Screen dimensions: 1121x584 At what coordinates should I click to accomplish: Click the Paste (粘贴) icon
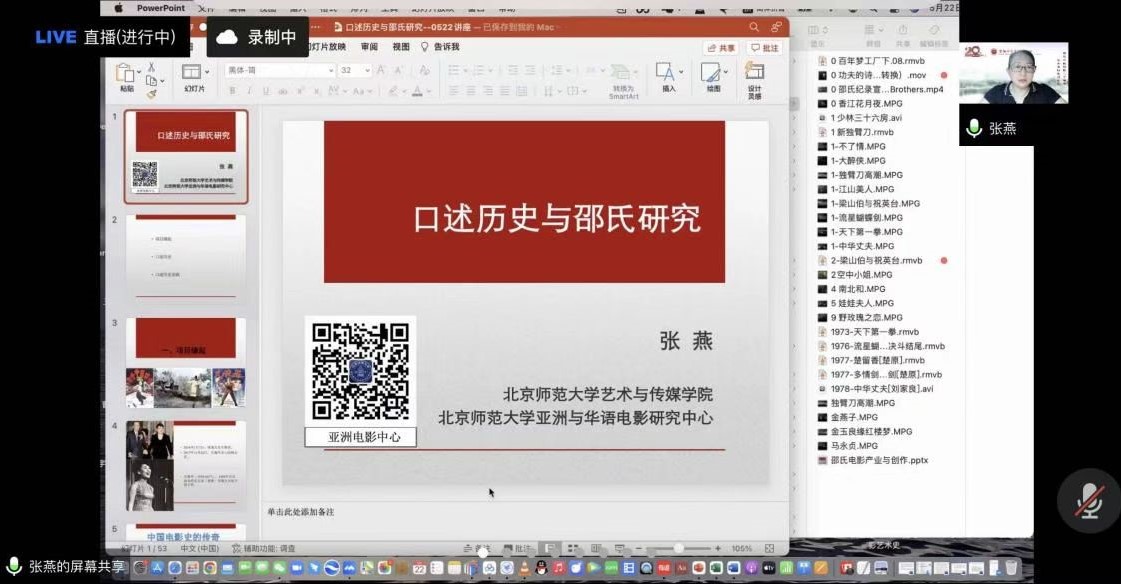tap(126, 74)
